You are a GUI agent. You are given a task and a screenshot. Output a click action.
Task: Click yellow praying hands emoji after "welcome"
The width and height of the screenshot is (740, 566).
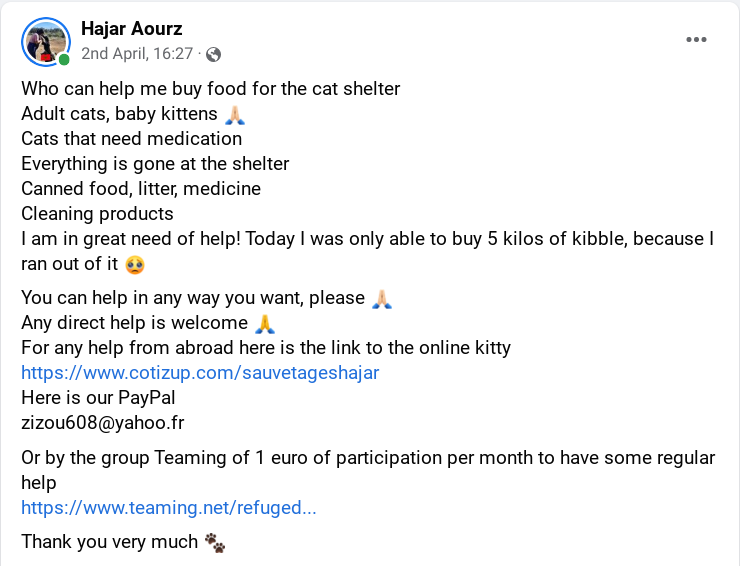point(265,324)
